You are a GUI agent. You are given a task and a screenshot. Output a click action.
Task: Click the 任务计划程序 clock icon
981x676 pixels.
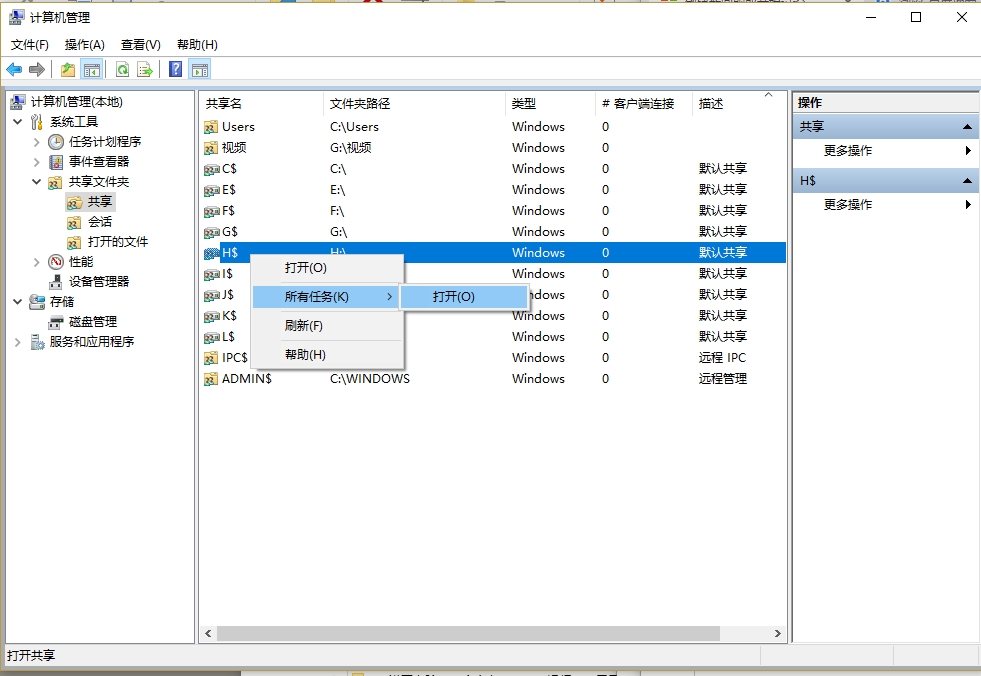56,141
